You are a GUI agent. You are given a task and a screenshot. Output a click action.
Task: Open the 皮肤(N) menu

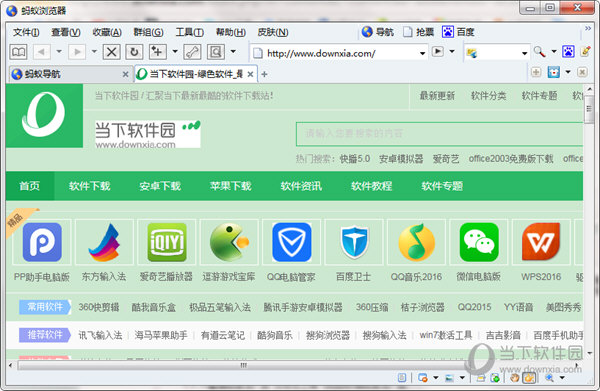coord(272,32)
